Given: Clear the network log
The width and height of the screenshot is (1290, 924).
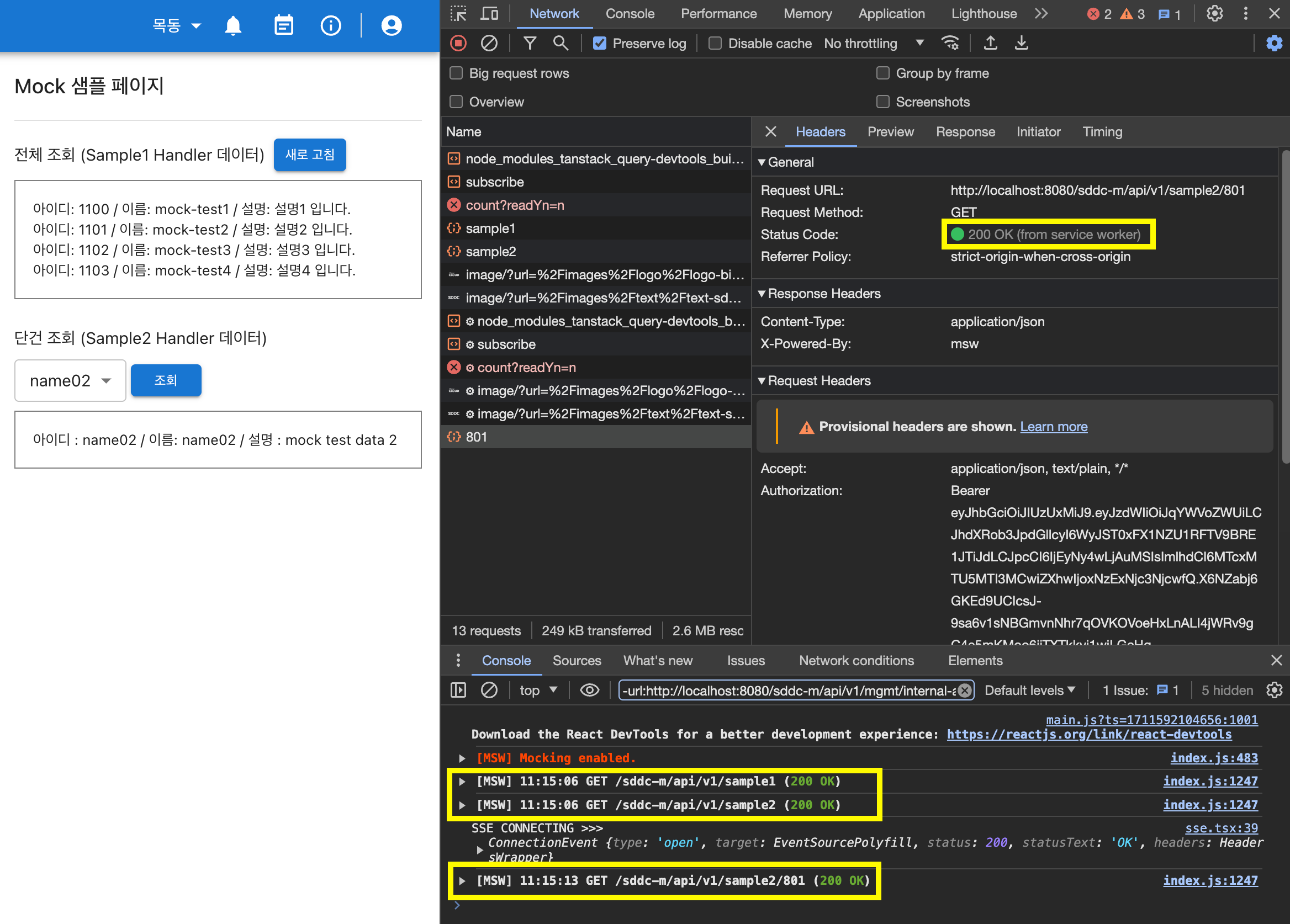Looking at the screenshot, I should (x=489, y=43).
